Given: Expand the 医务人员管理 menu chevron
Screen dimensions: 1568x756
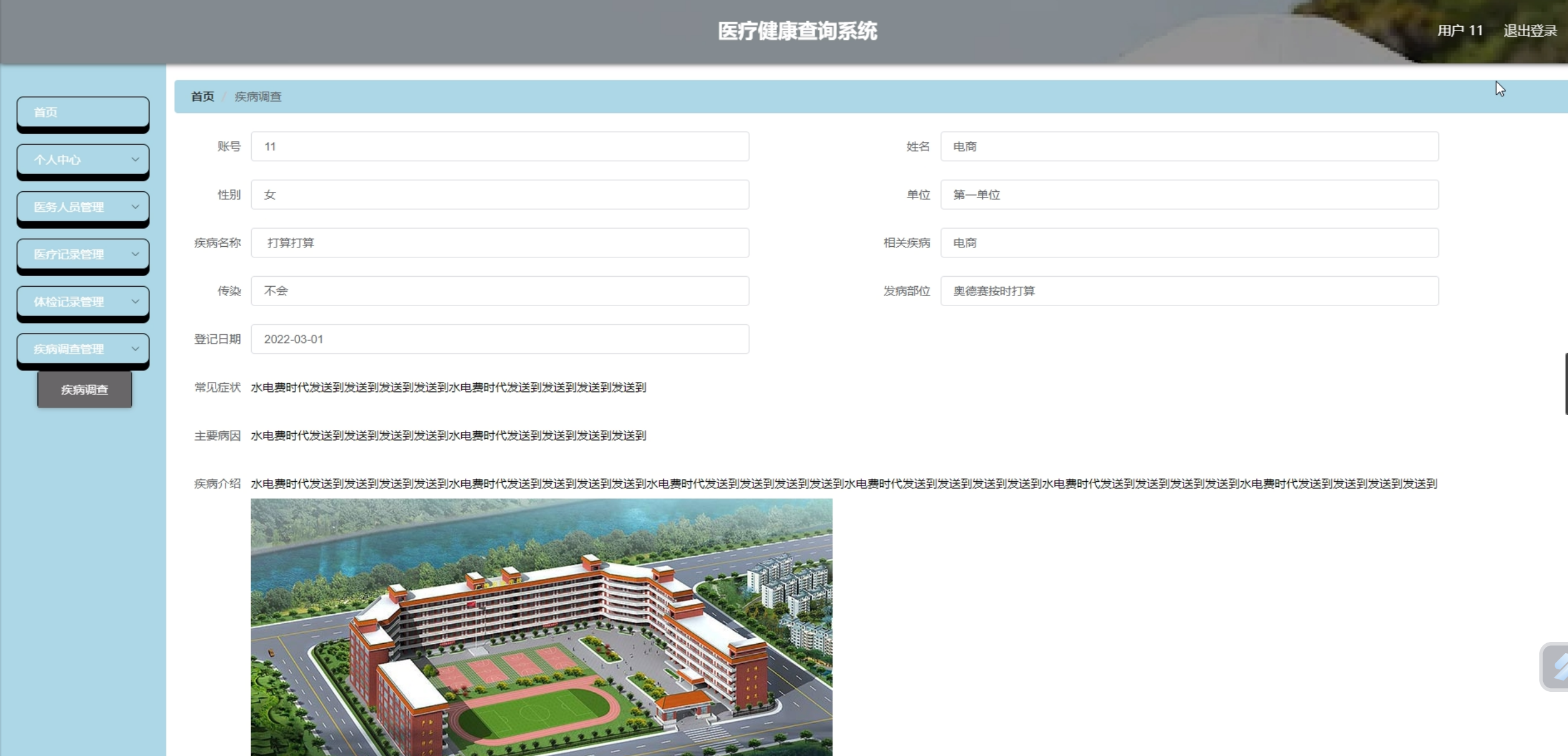Looking at the screenshot, I should (x=135, y=207).
